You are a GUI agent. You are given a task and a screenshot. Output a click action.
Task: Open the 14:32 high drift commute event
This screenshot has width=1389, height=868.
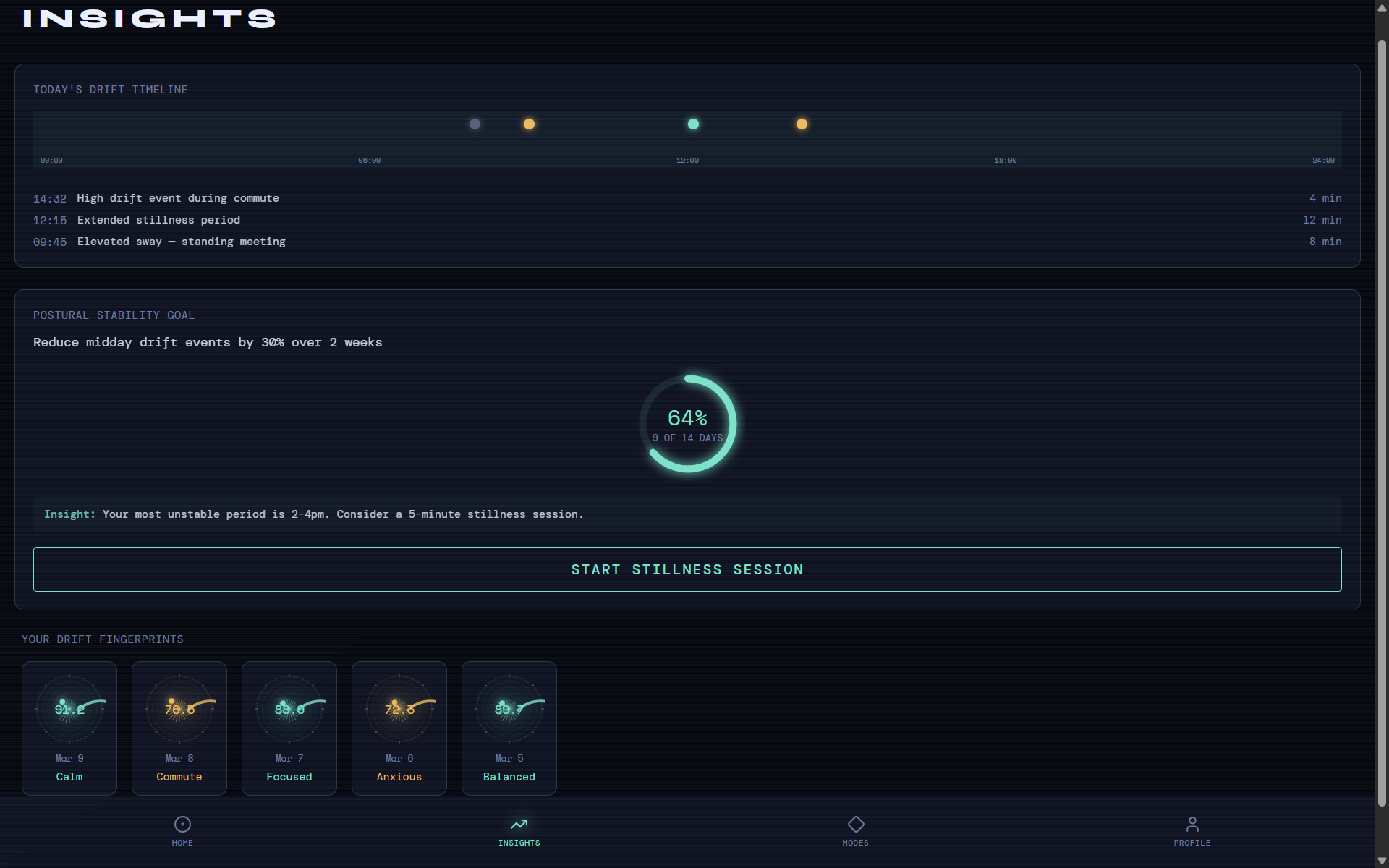click(x=178, y=198)
